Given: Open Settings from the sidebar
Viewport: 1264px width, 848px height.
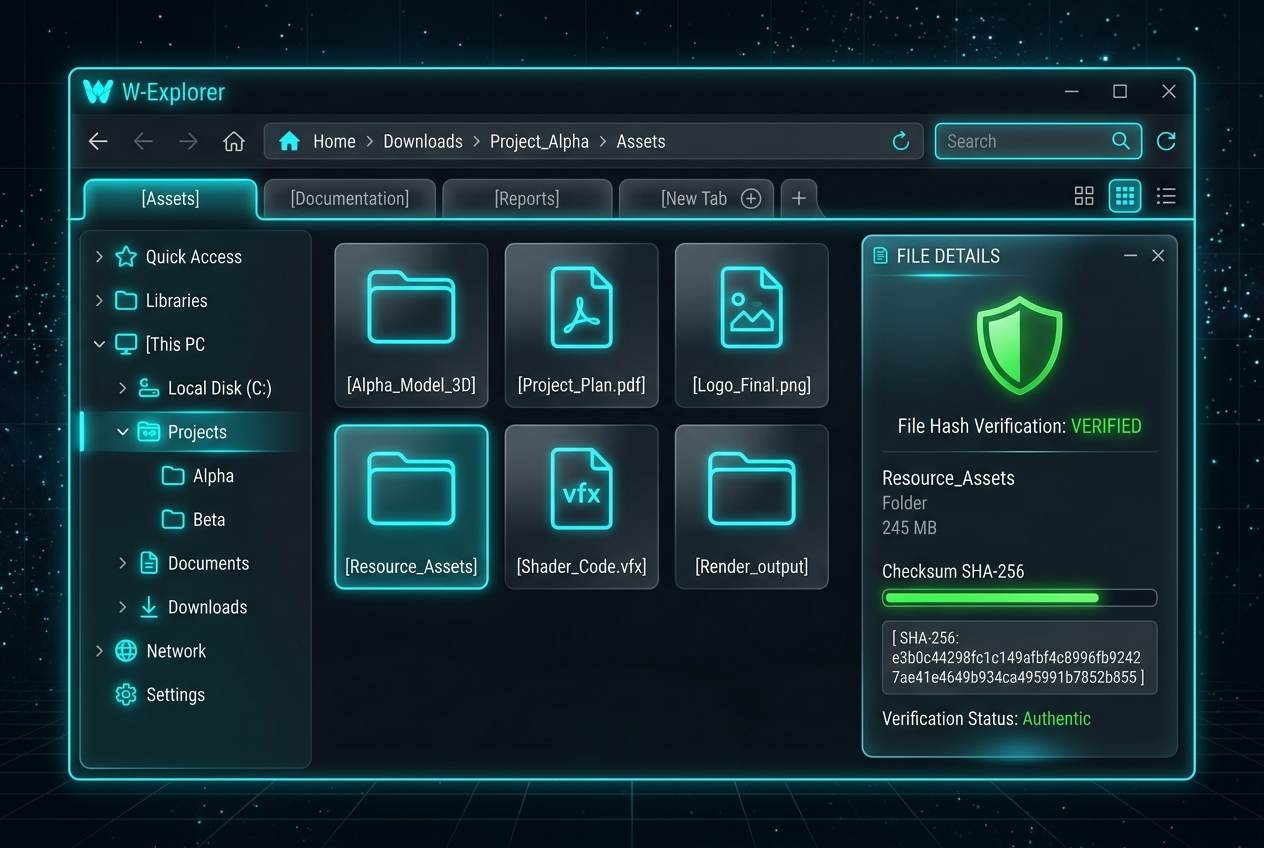Looking at the screenshot, I should point(160,694).
